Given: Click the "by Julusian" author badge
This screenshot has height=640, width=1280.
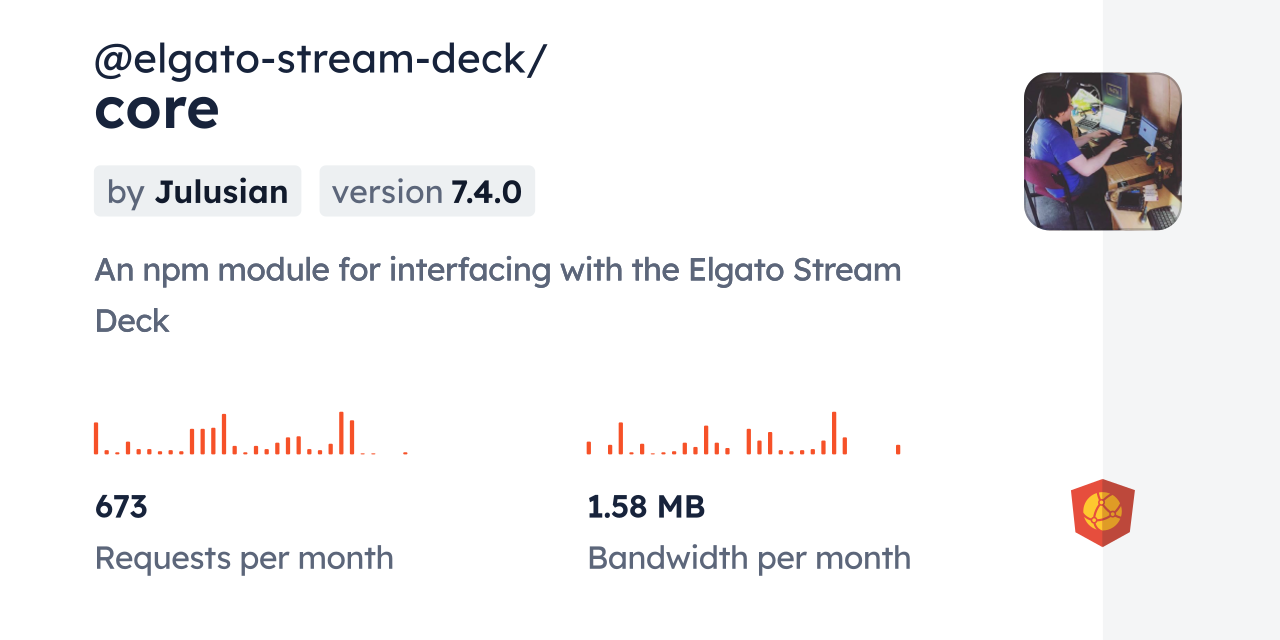Looking at the screenshot, I should 197,191.
